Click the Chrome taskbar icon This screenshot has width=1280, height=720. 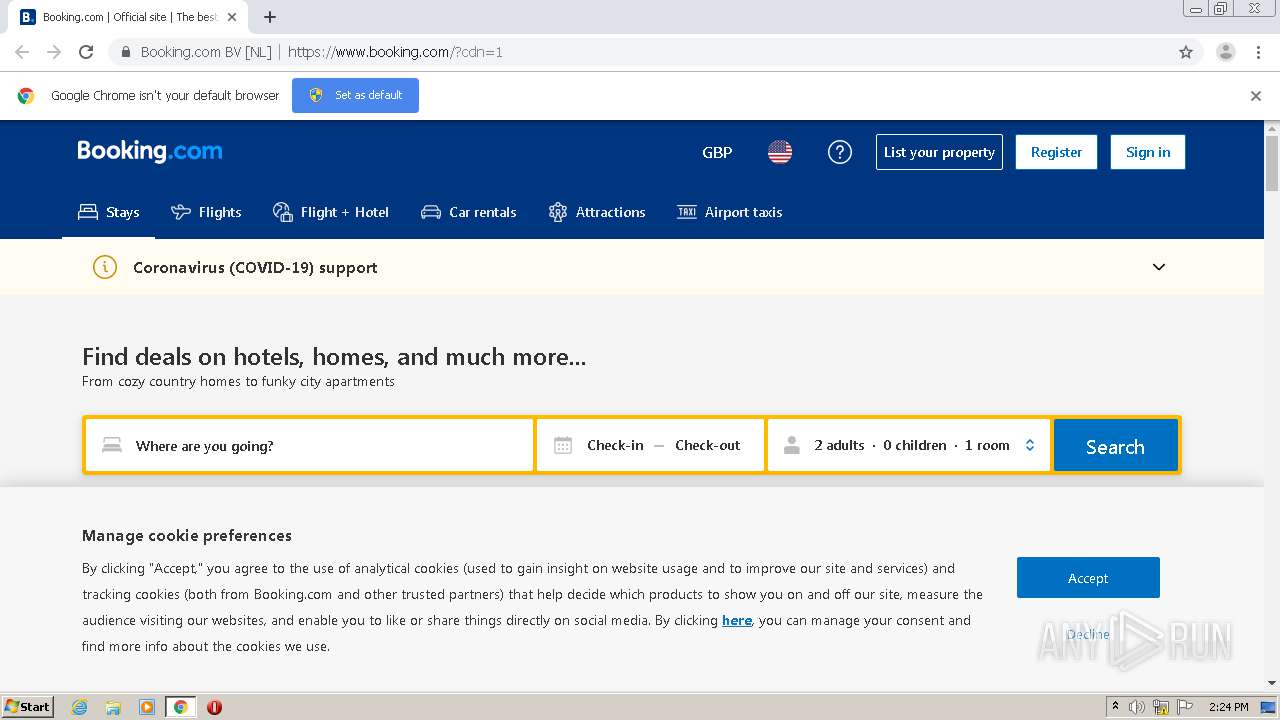[181, 707]
